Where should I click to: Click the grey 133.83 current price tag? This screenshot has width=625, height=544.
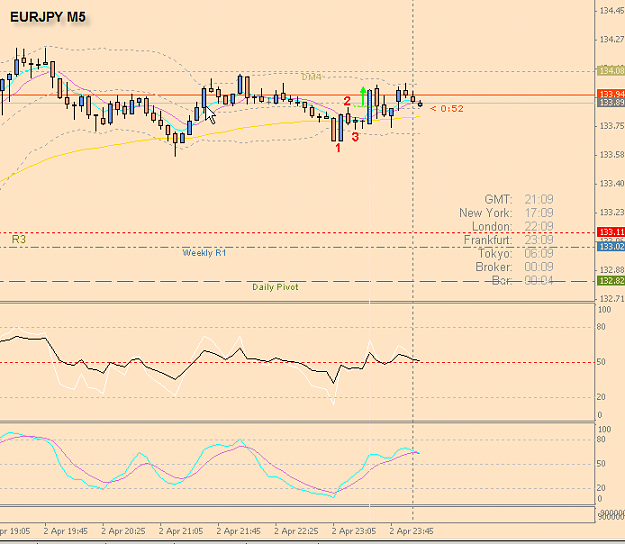coord(611,103)
